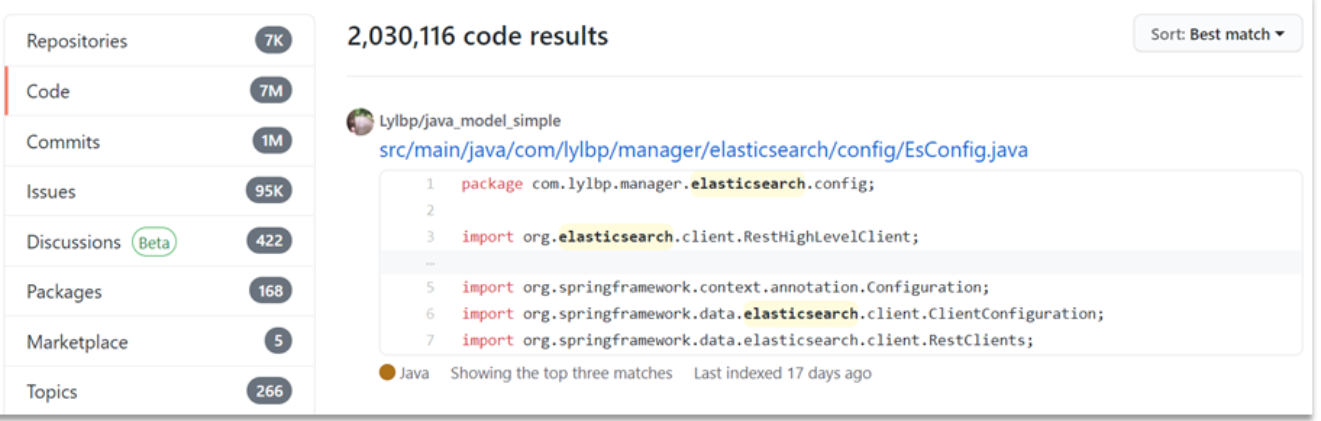This screenshot has width=1321, height=421.
Task: Click the Lylbp user avatar
Action: [360, 122]
